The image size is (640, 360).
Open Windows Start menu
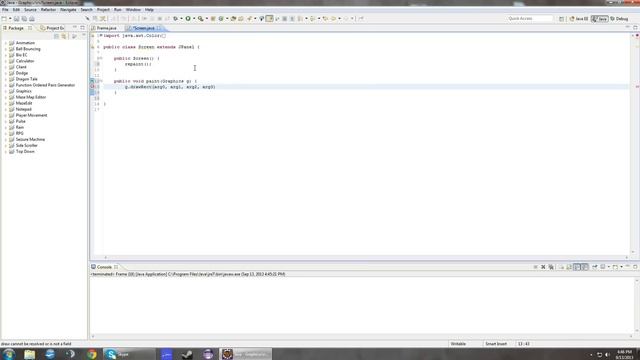(9, 354)
